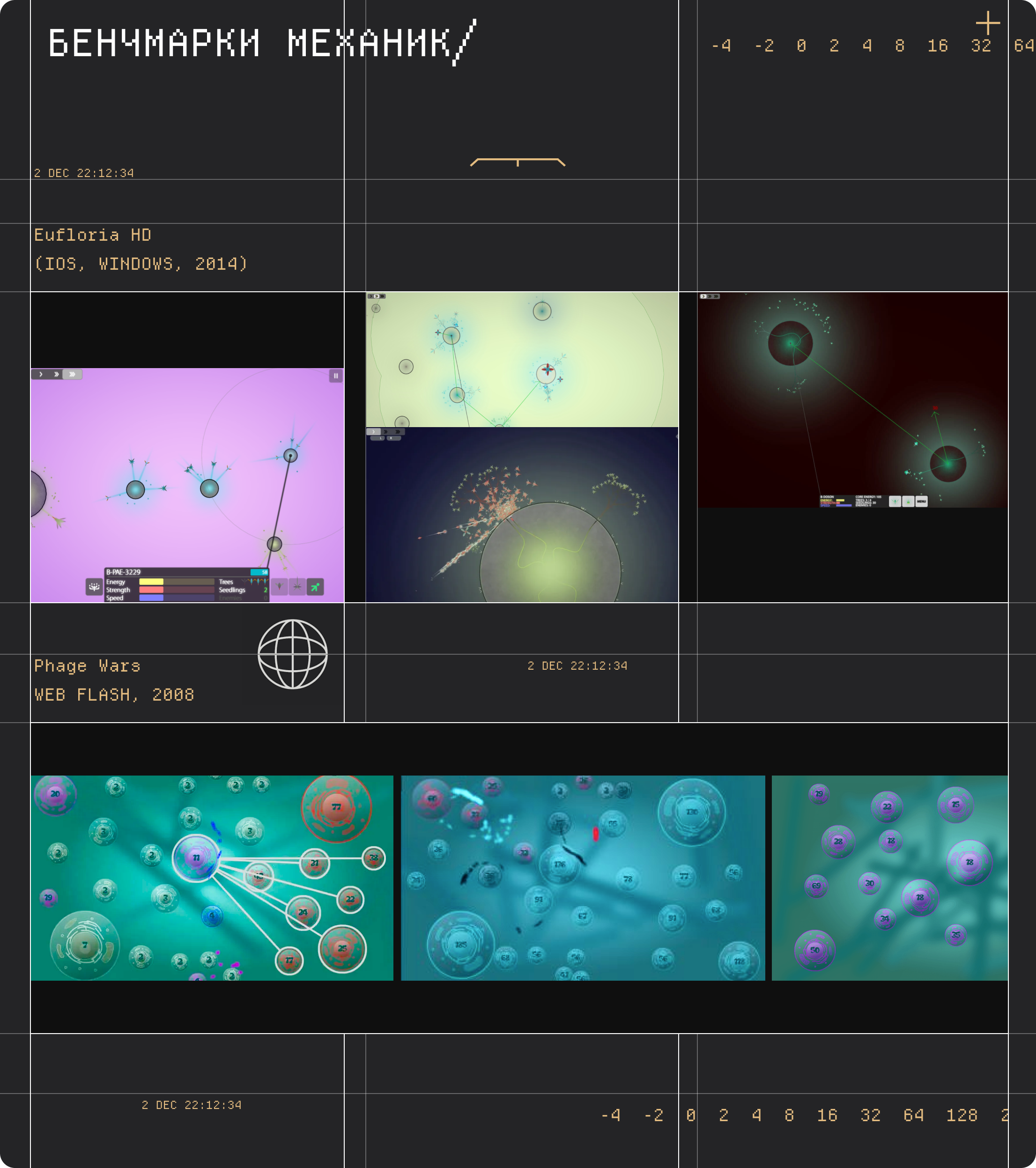Click the B-PAE-3229 asteroid name label
1036x1168 pixels.
124,572
